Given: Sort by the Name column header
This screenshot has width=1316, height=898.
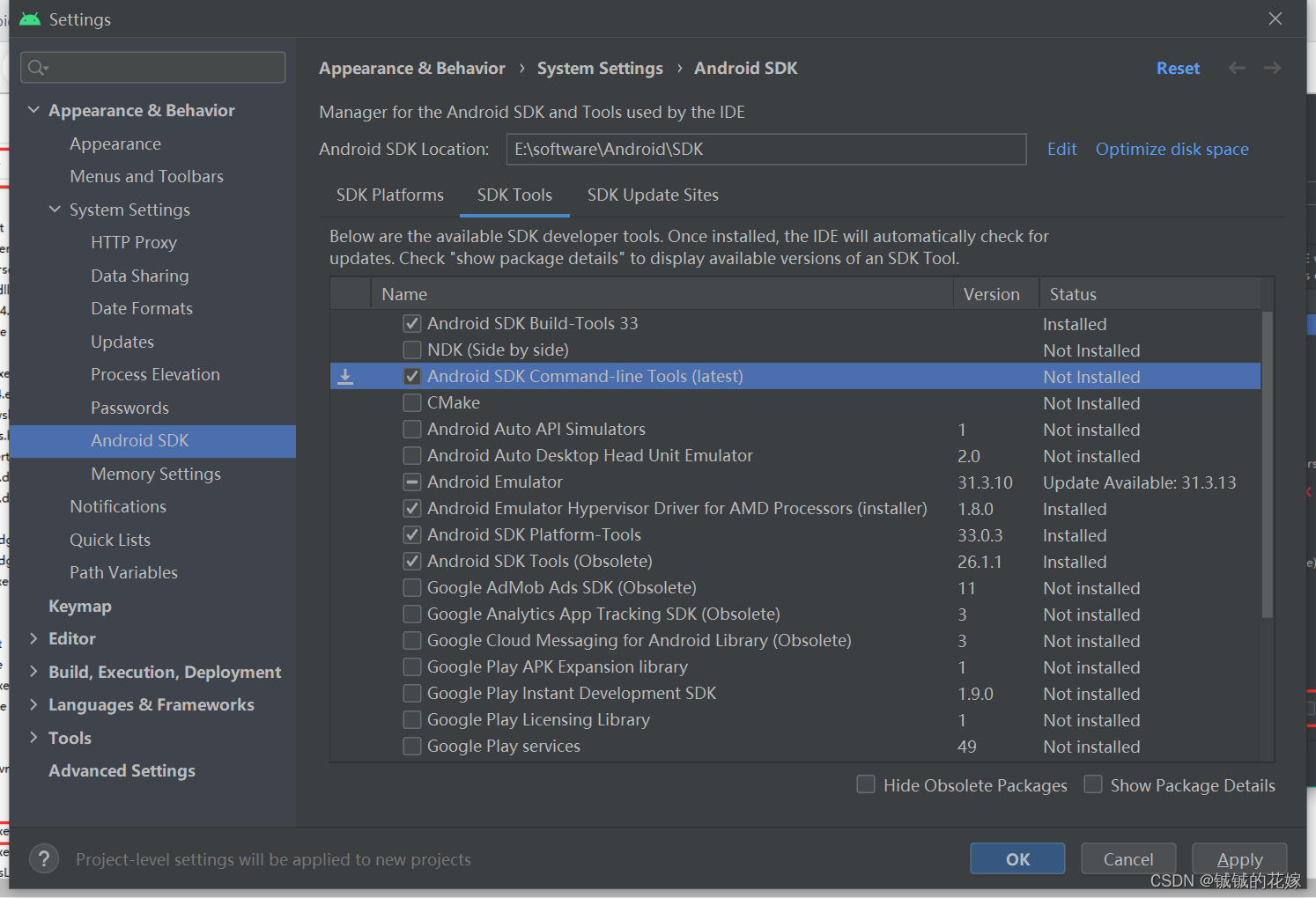Looking at the screenshot, I should (x=662, y=294).
